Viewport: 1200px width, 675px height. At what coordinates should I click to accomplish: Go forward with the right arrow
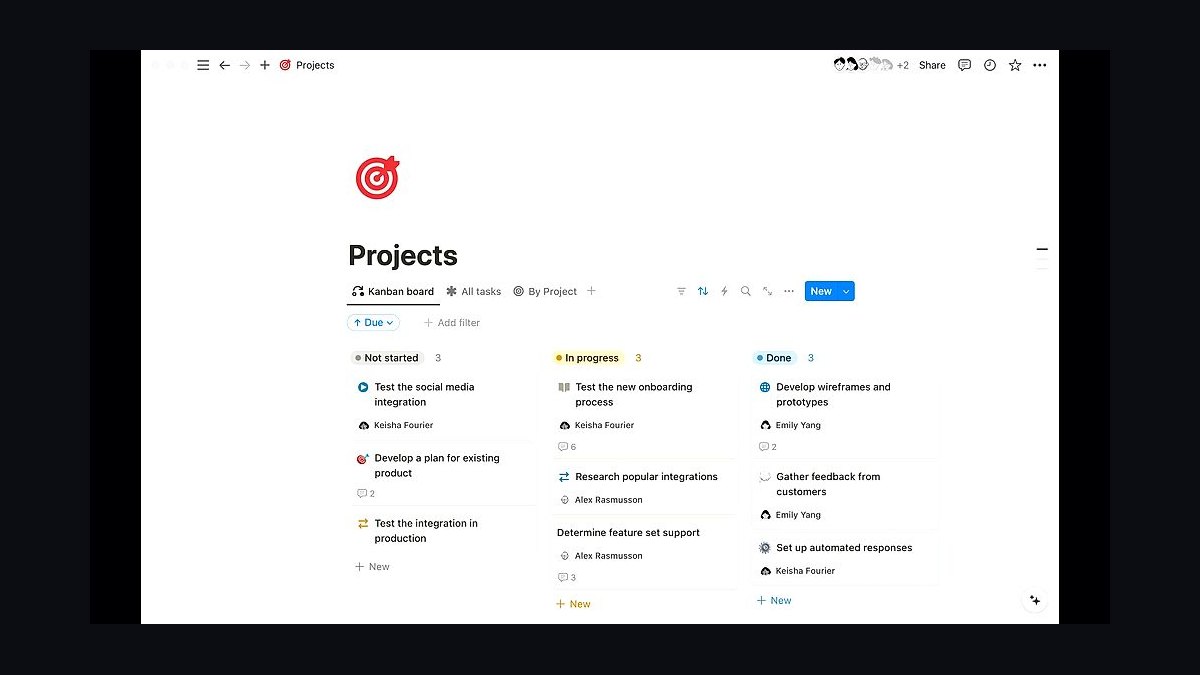click(245, 65)
